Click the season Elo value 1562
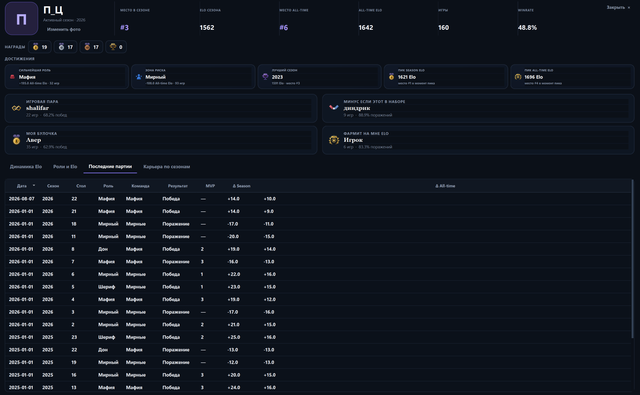Screen dimensions: 640x395 [x=207, y=27]
